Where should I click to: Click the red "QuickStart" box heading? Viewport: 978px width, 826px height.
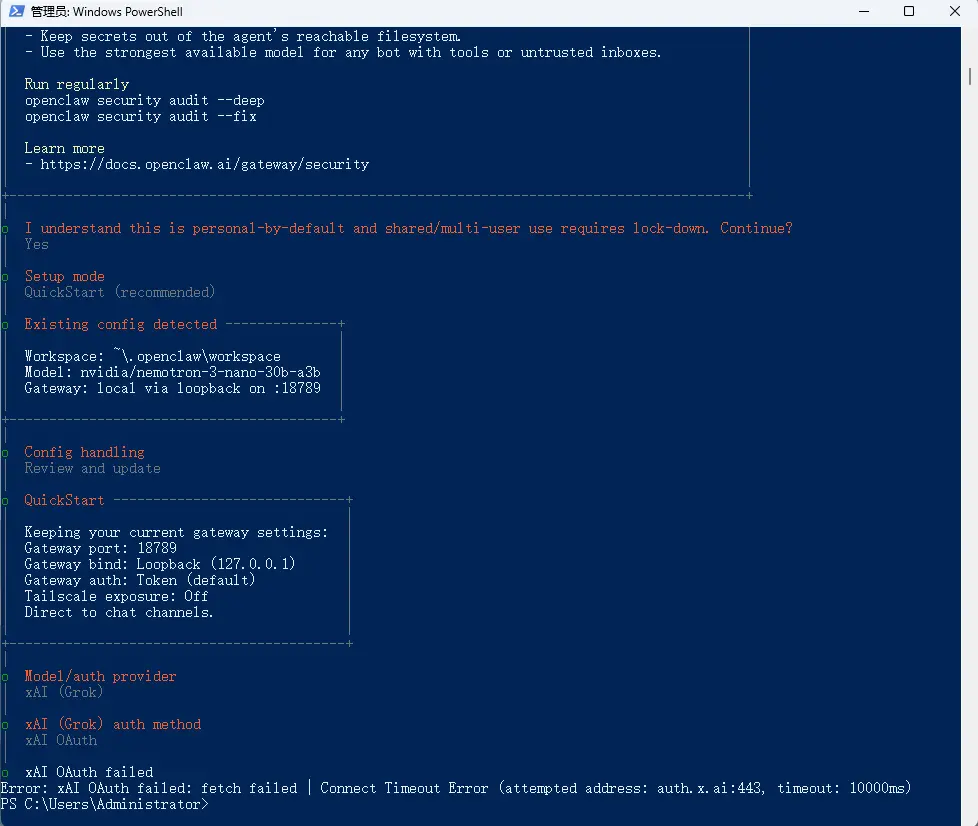point(64,500)
